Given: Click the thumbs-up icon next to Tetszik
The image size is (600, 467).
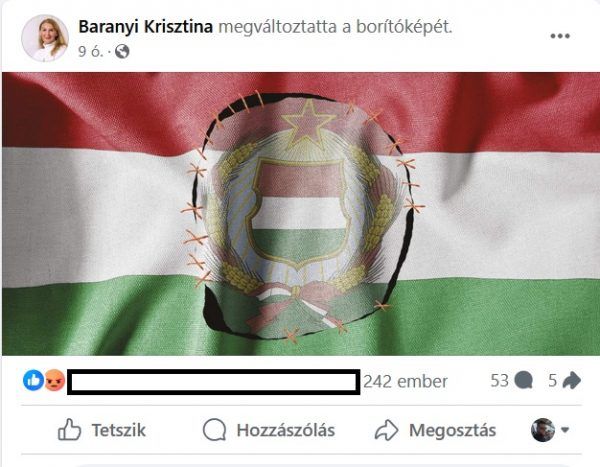Looking at the screenshot, I should 69,430.
